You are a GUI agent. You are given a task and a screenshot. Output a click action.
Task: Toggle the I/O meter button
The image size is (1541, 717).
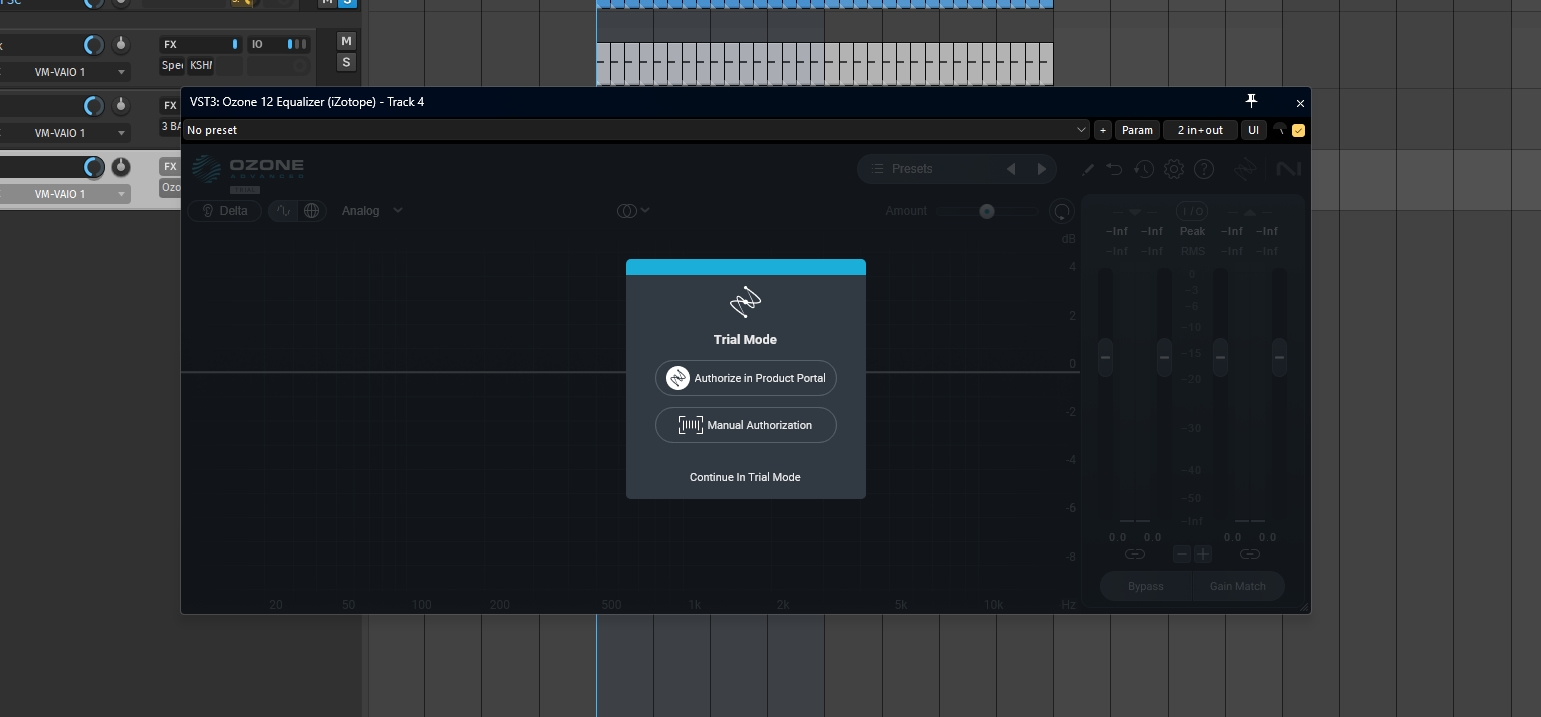(x=1192, y=211)
